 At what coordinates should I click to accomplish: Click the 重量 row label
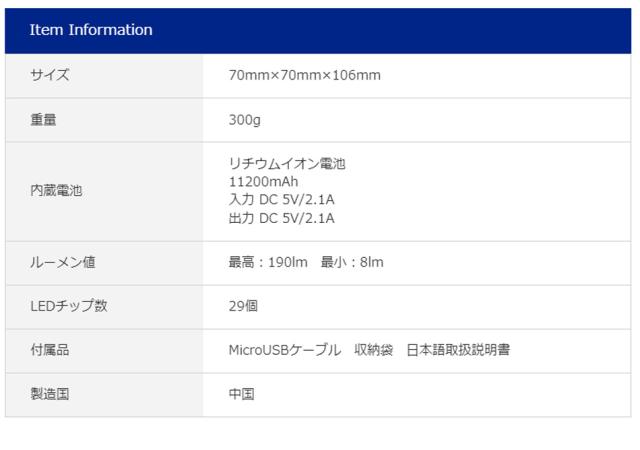click(43, 120)
